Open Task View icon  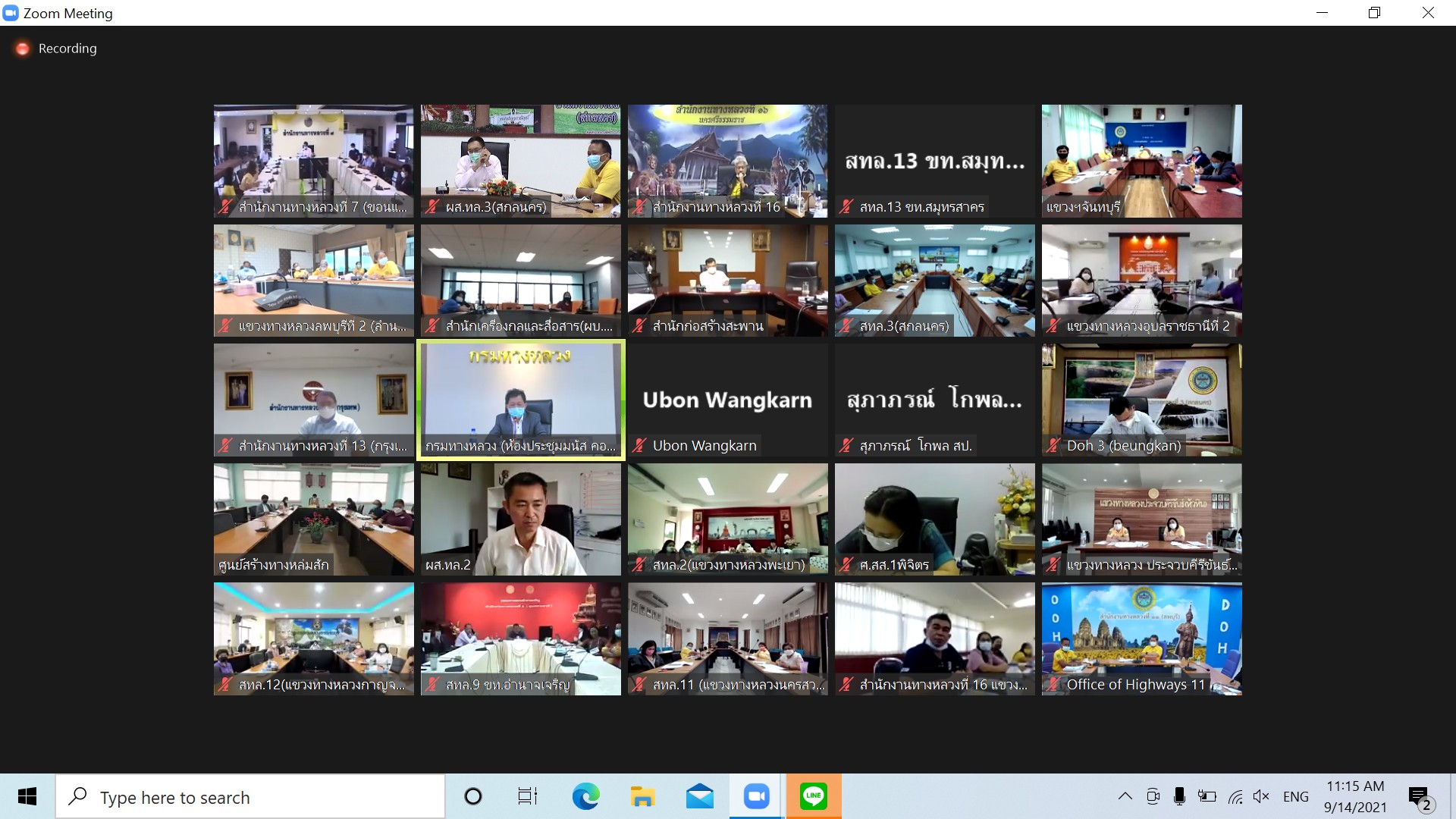tap(528, 796)
